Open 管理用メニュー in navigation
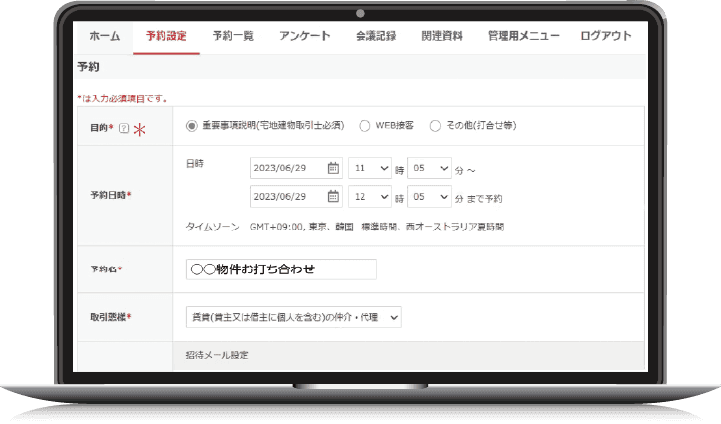 523,36
